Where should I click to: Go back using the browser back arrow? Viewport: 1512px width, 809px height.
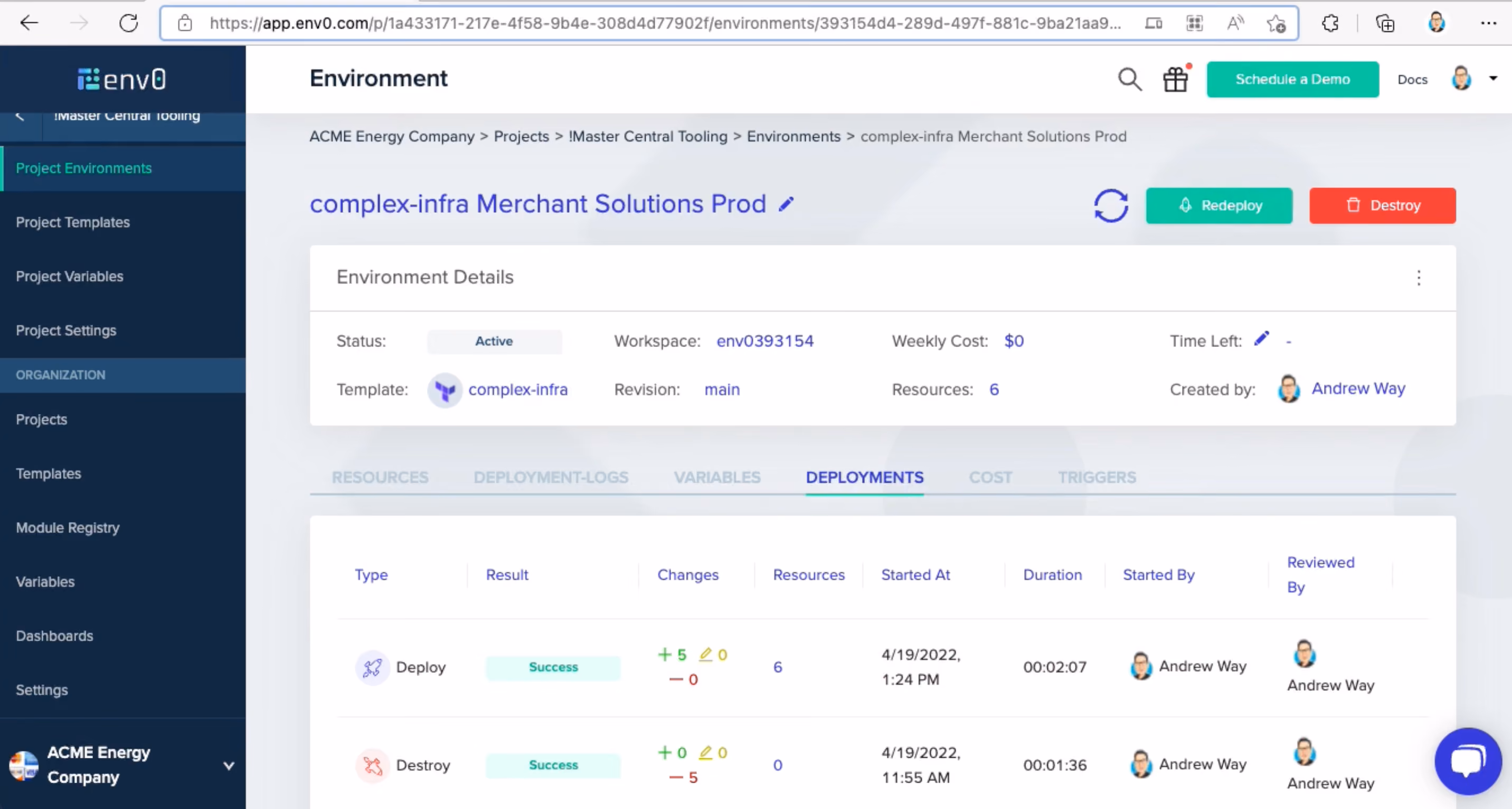[x=28, y=23]
